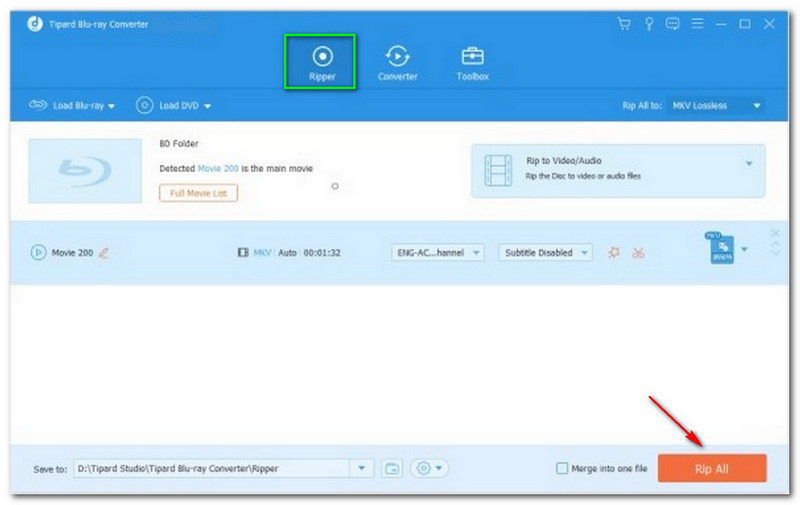Enable Merge into one file checkbox
This screenshot has height=505, width=800.
point(562,468)
